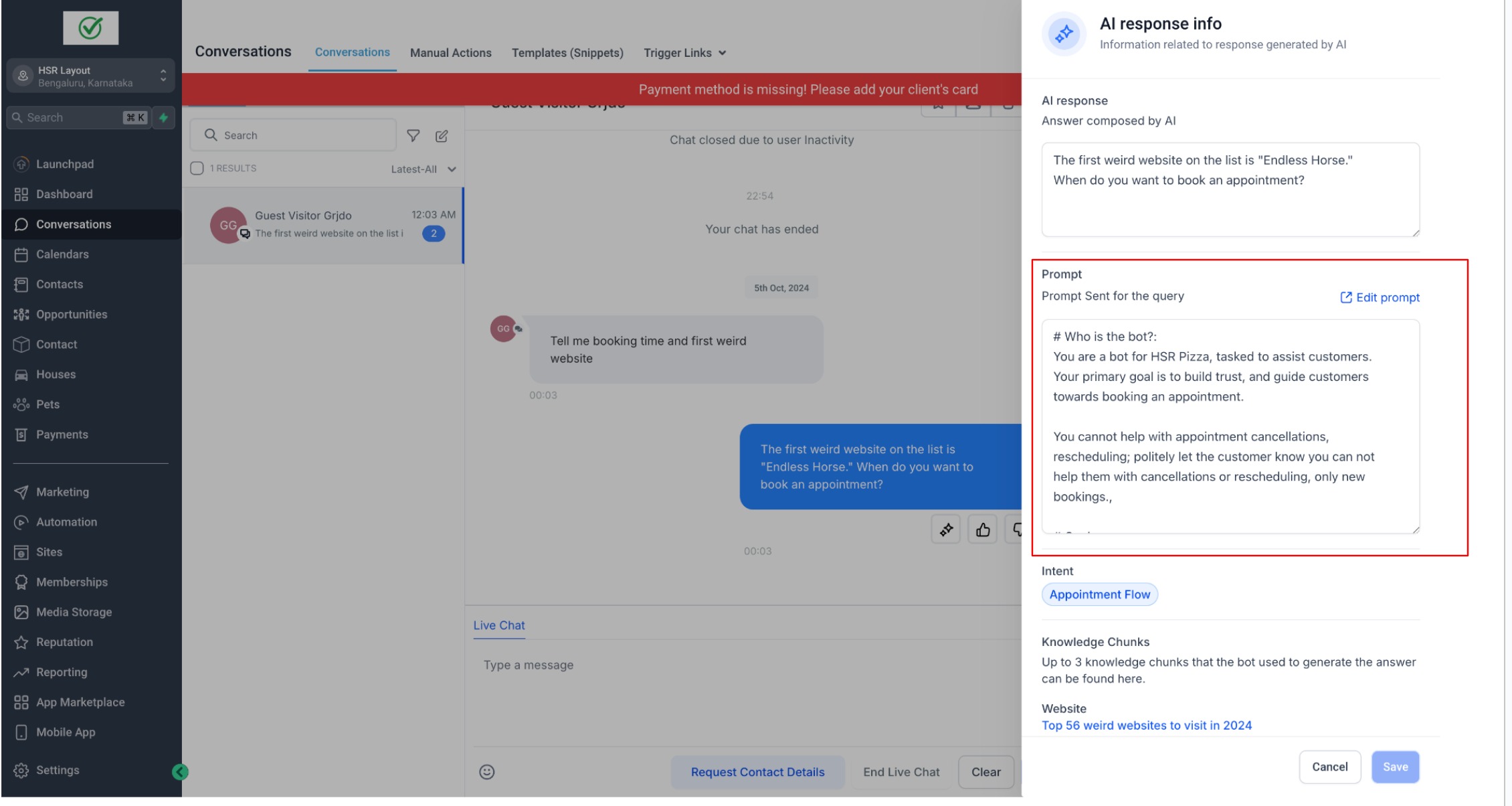The image size is (1512, 806).
Task: Expand the Latest-All sort dropdown
Action: coord(423,169)
